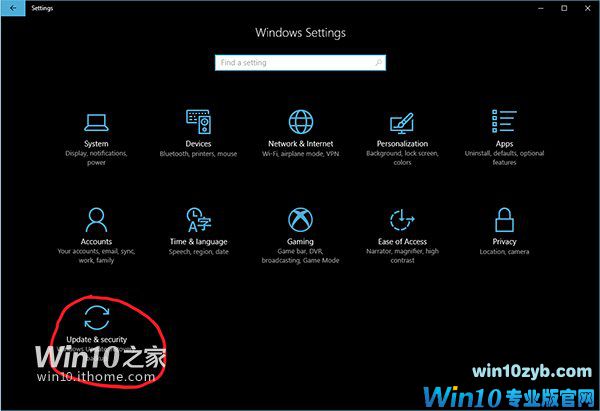Click the Network & Internet globe icon
This screenshot has width=600, height=411.
(x=300, y=122)
